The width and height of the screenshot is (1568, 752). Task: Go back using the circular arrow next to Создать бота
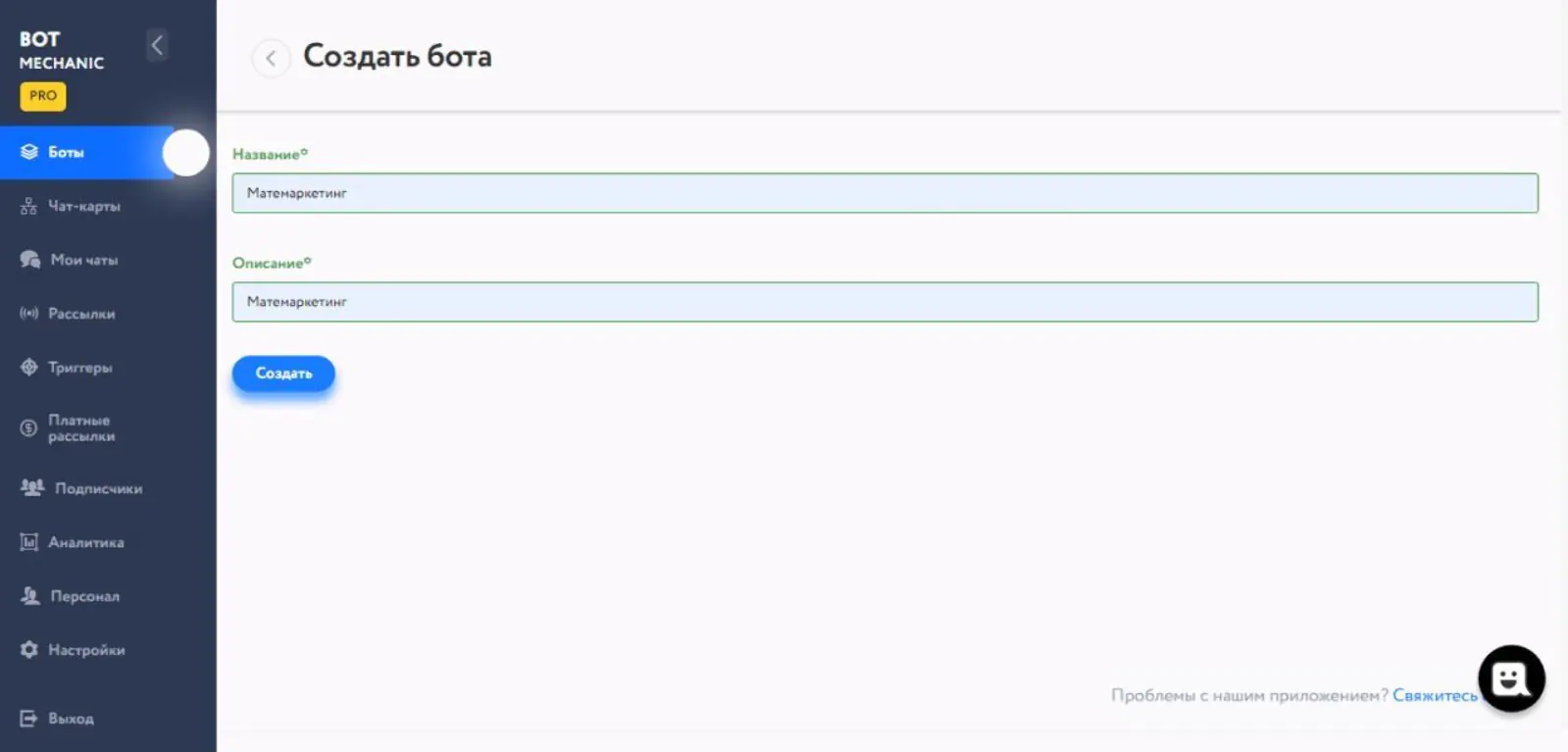[x=271, y=58]
